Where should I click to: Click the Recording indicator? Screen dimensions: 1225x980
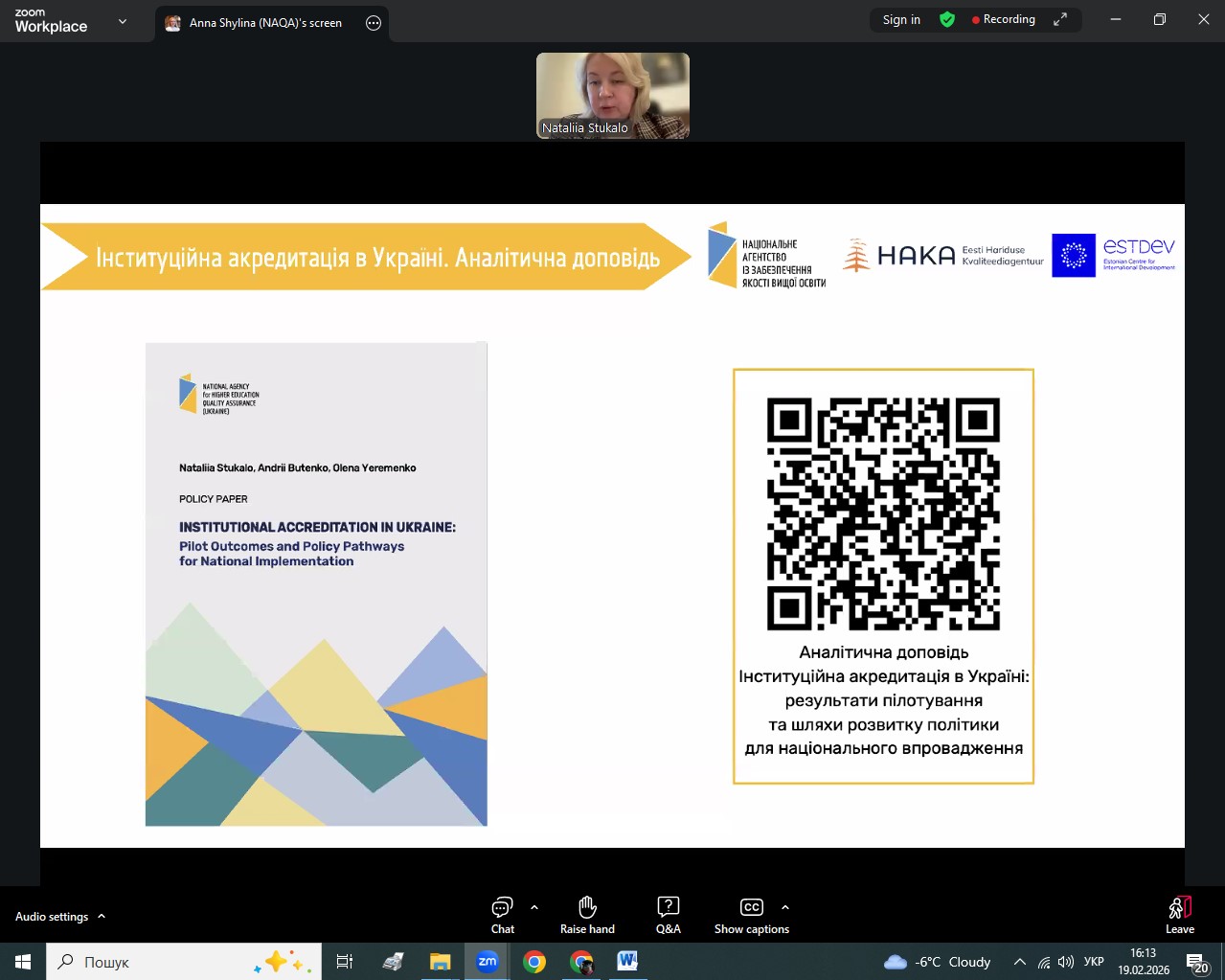coord(1004,20)
